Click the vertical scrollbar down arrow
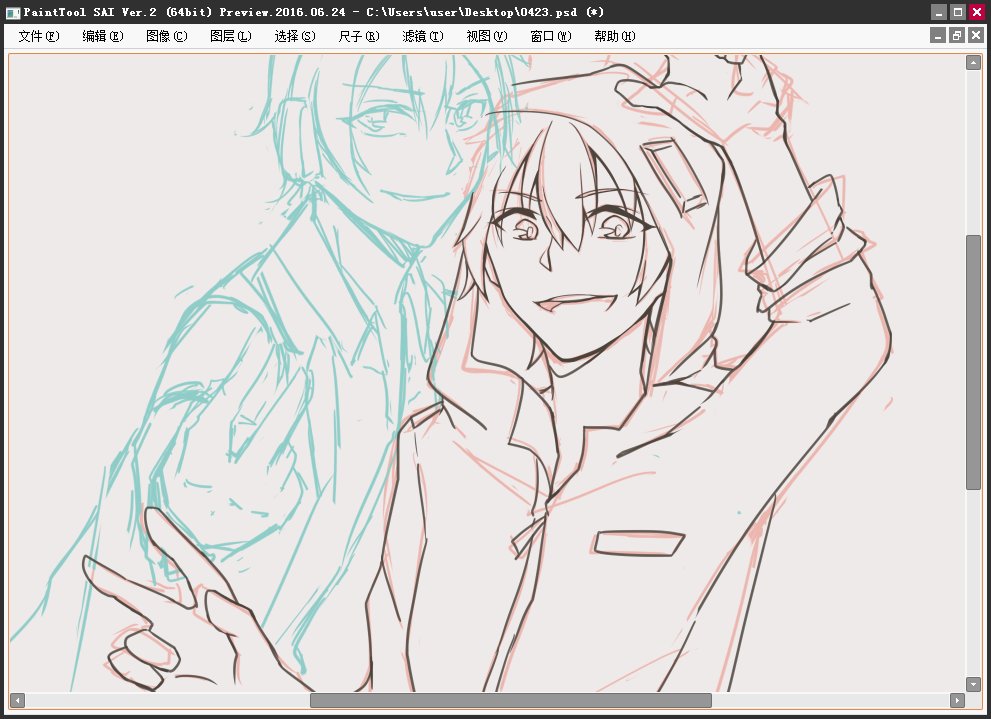The image size is (991, 719). point(973,684)
